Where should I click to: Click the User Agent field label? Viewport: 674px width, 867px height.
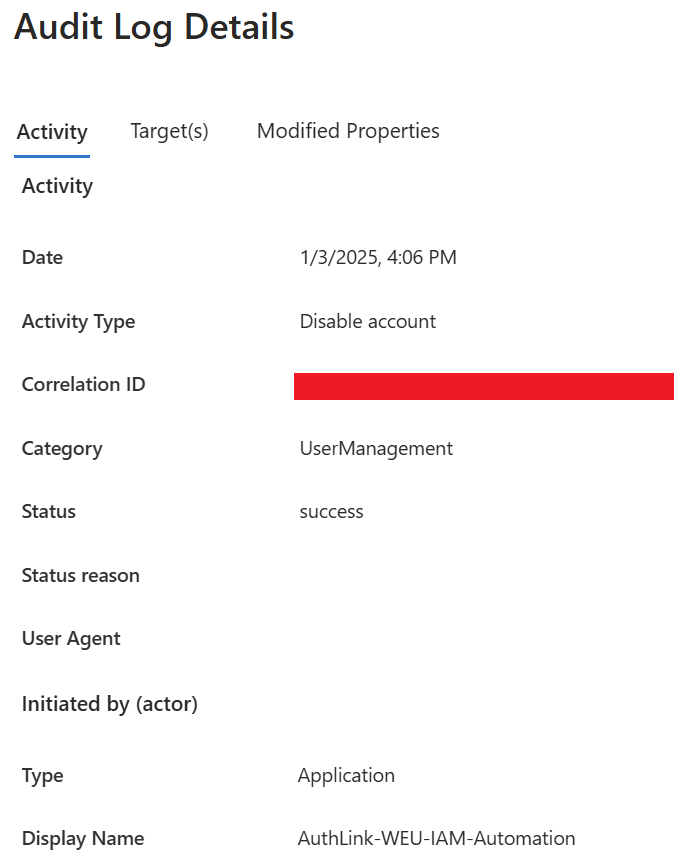[71, 639]
